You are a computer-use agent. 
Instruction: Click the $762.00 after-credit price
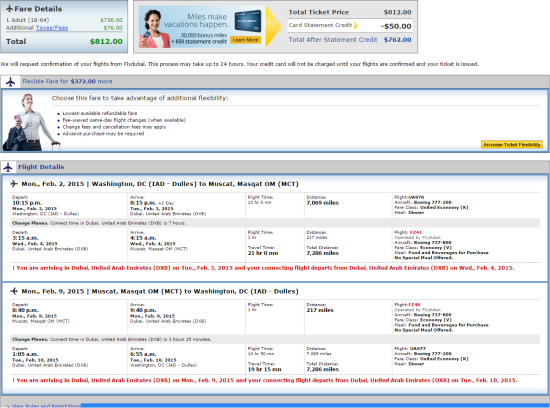coord(397,40)
